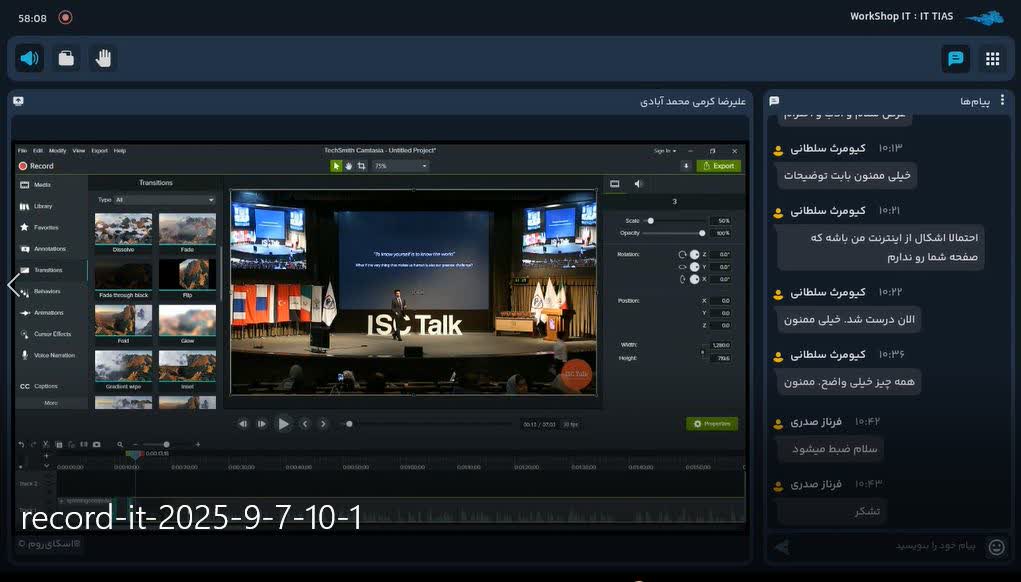The image size is (1021, 582).
Task: Open the briefcase files icon
Action: (66, 59)
